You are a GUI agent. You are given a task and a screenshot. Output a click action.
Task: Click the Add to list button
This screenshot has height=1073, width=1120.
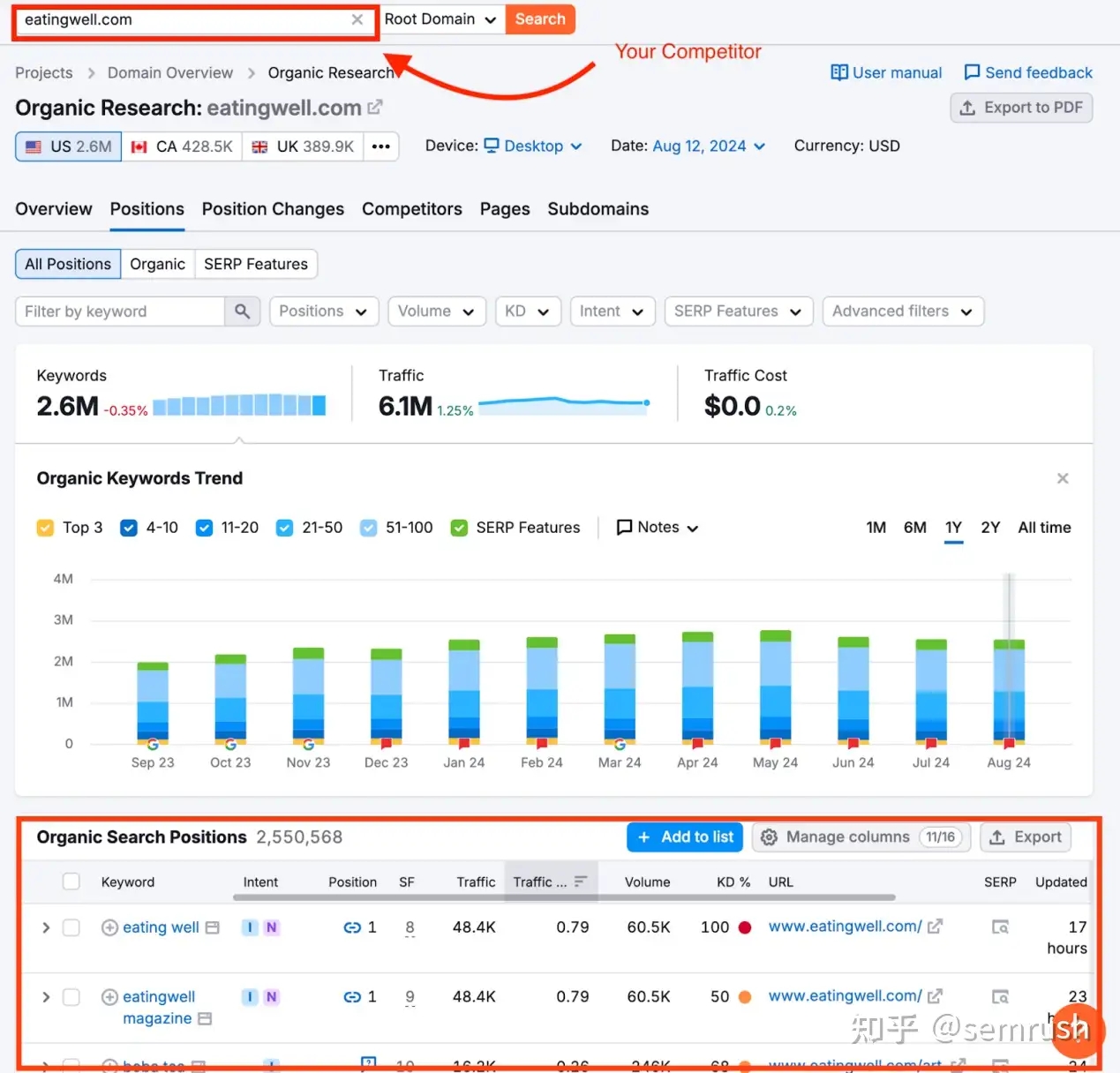[685, 837]
